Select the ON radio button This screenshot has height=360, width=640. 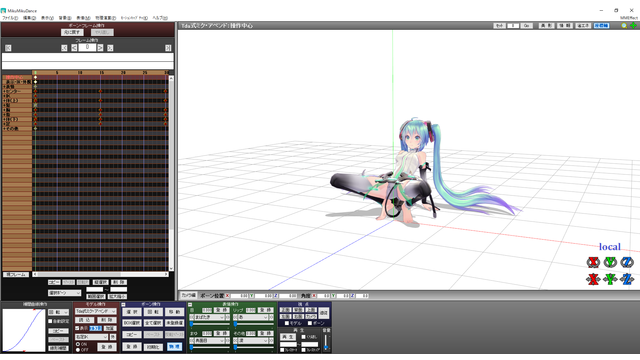tap(78, 344)
